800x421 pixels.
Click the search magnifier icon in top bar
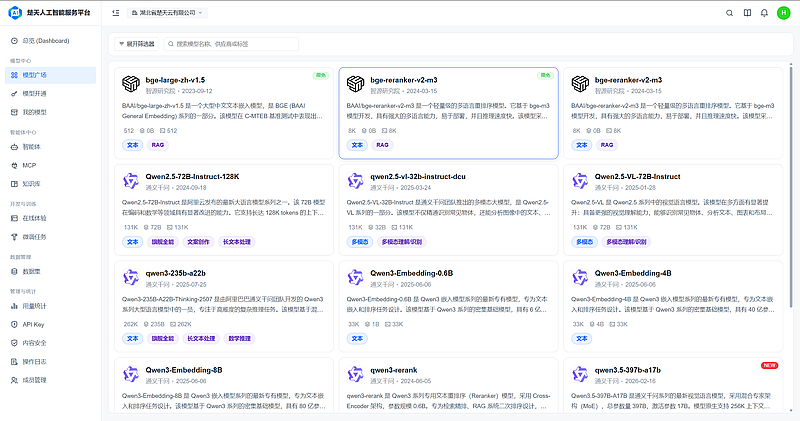tap(730, 13)
